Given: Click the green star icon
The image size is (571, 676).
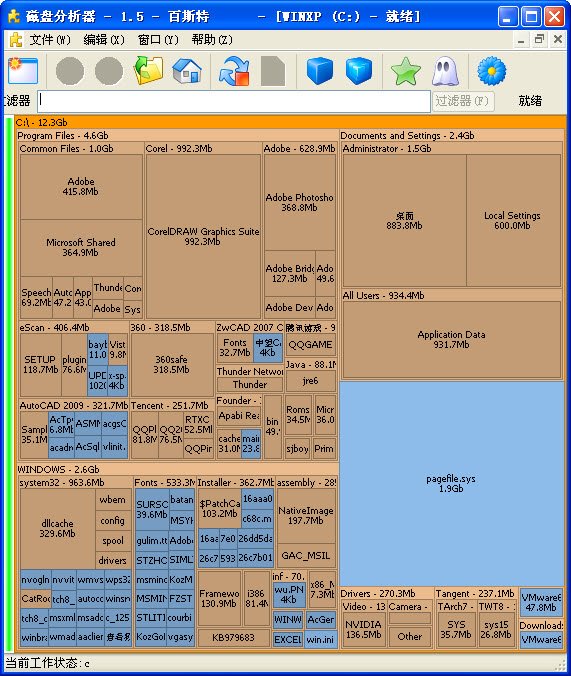Looking at the screenshot, I should pos(405,71).
